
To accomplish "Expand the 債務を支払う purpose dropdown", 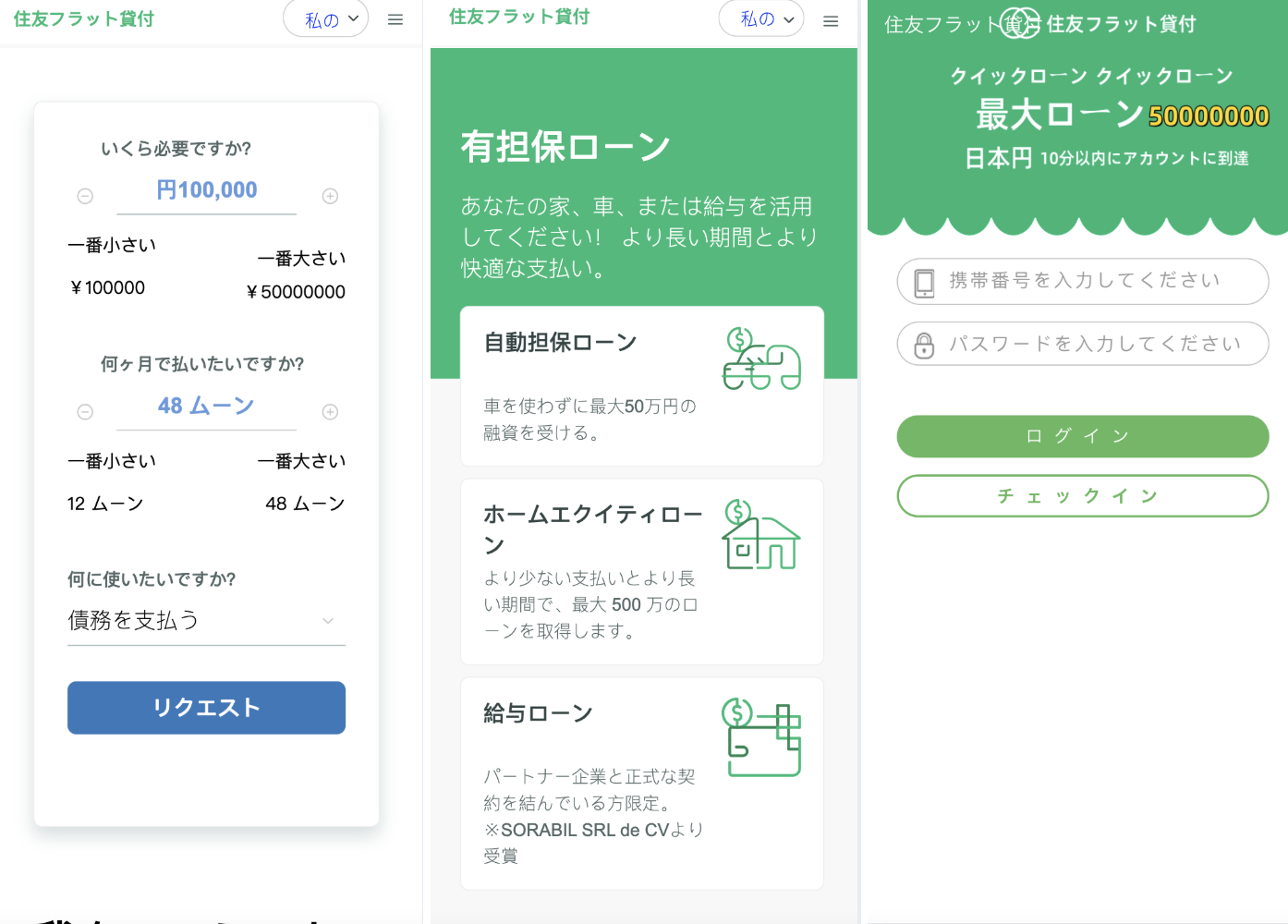I will 206,621.
